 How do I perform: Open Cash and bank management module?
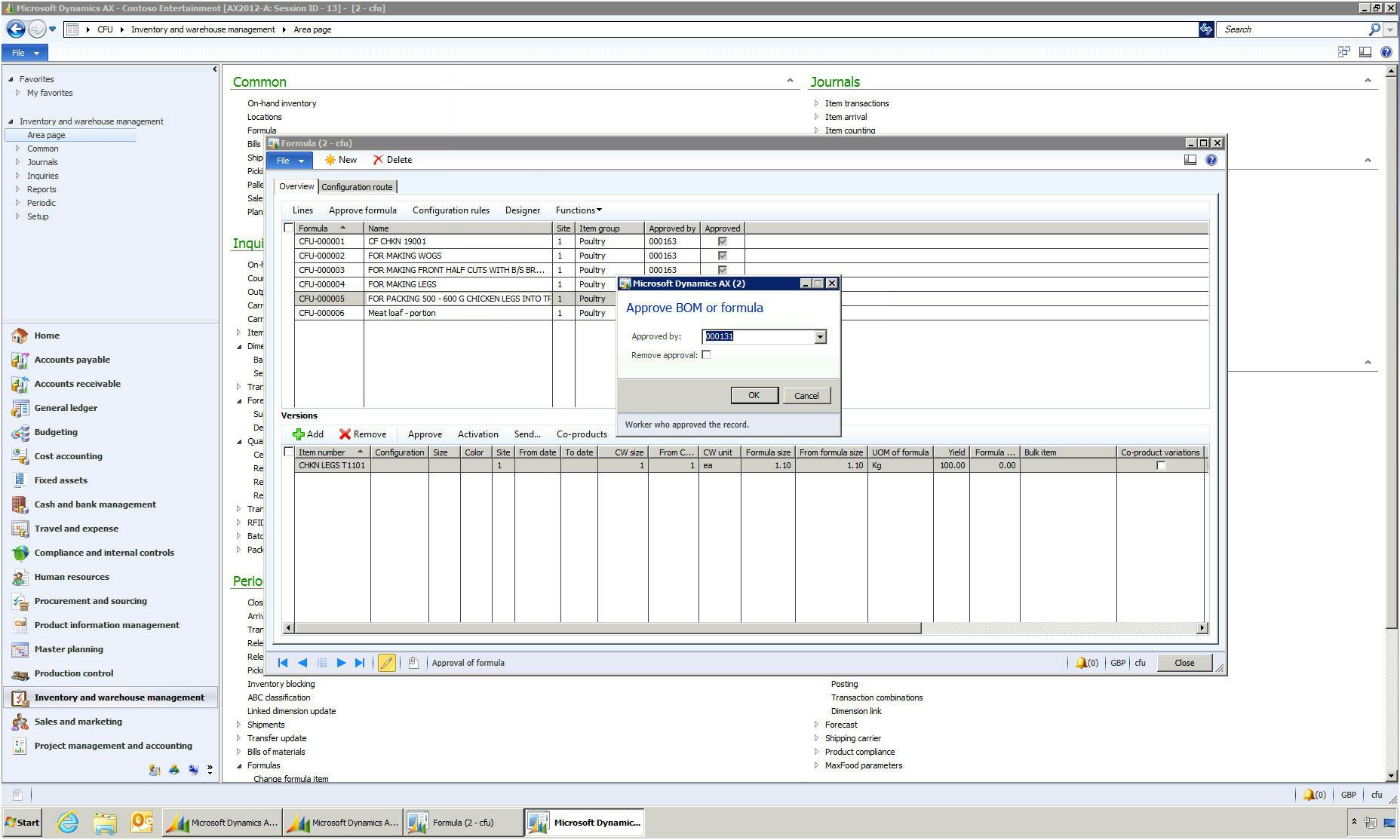click(x=95, y=504)
